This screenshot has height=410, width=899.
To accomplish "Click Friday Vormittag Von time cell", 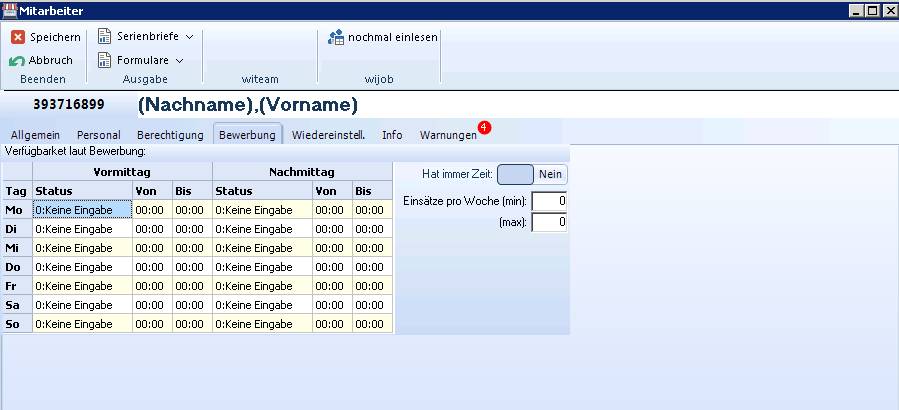I will (x=153, y=286).
